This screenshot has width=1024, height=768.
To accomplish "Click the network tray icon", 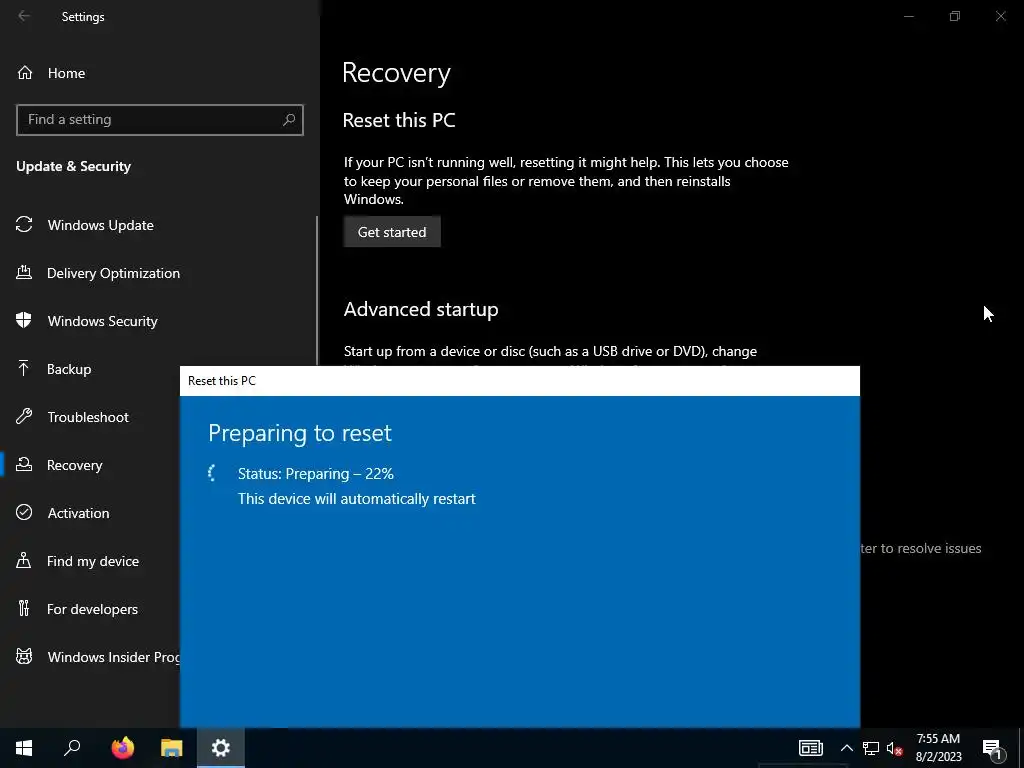I will point(871,748).
